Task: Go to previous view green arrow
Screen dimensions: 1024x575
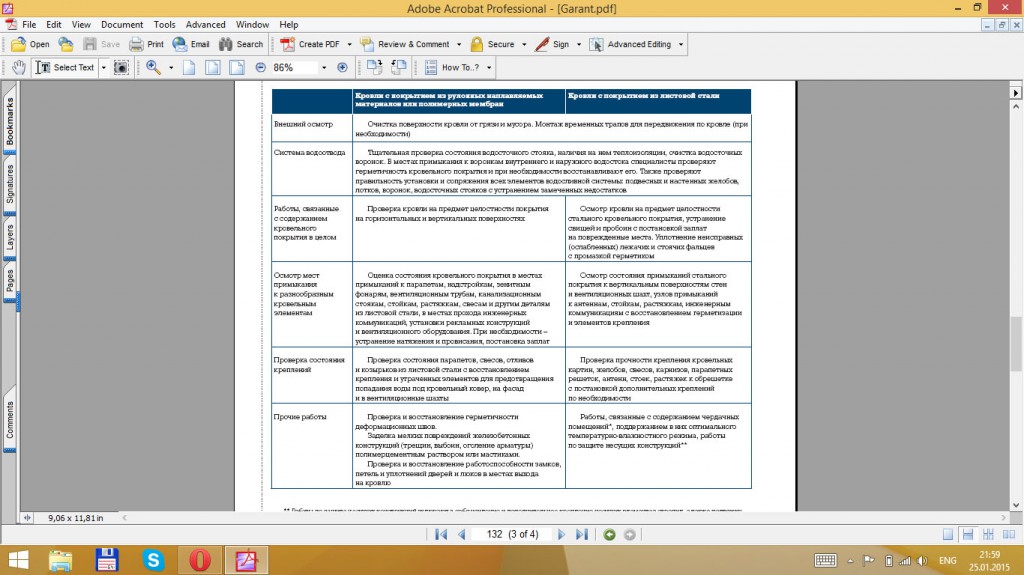Action: (x=609, y=534)
